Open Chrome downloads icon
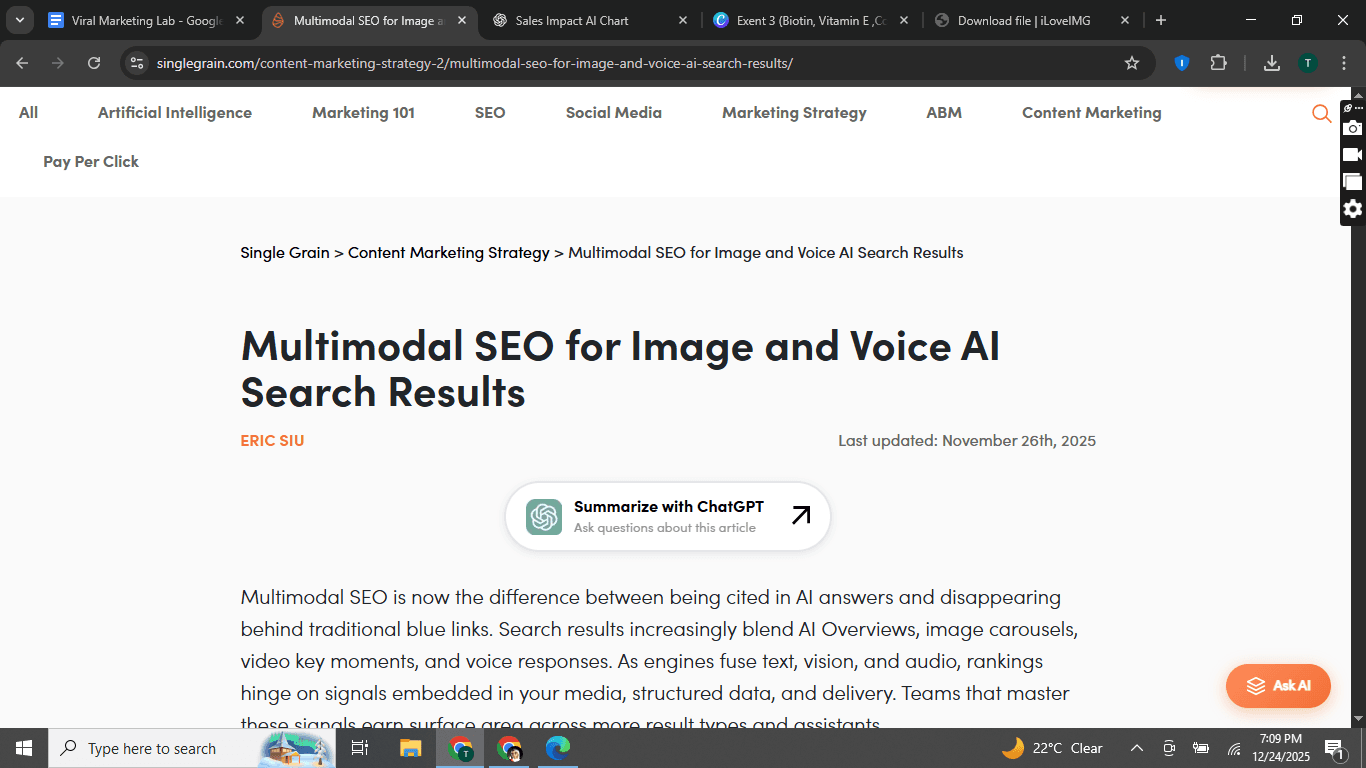The image size is (1366, 768). 1272,63
